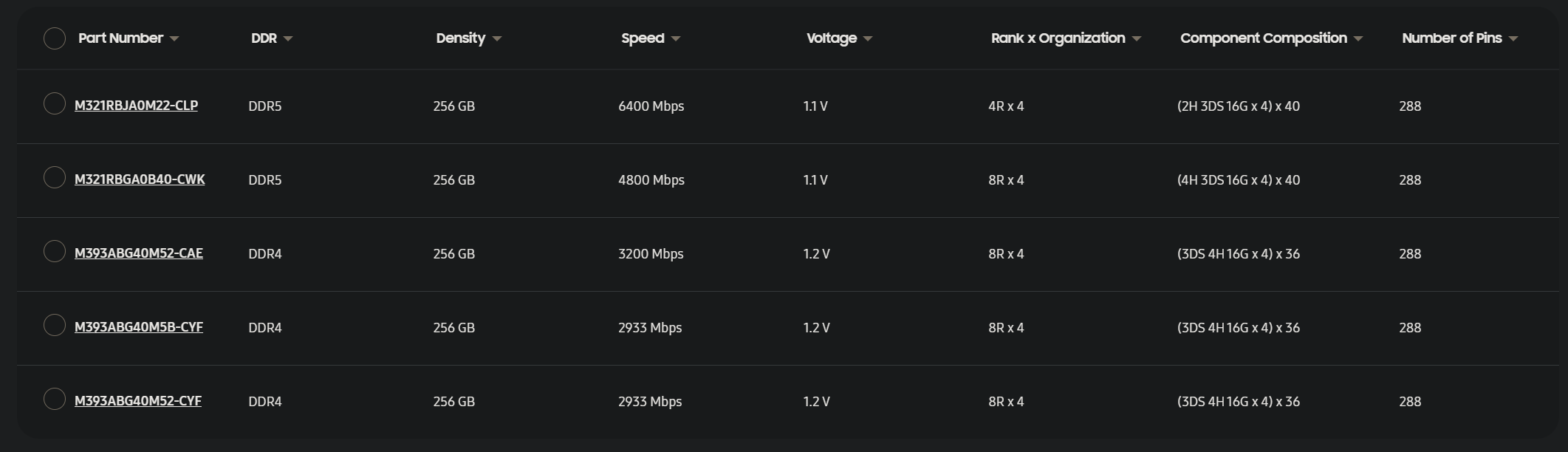
Task: Expand the Rank x Organization dropdown
Action: [1137, 39]
